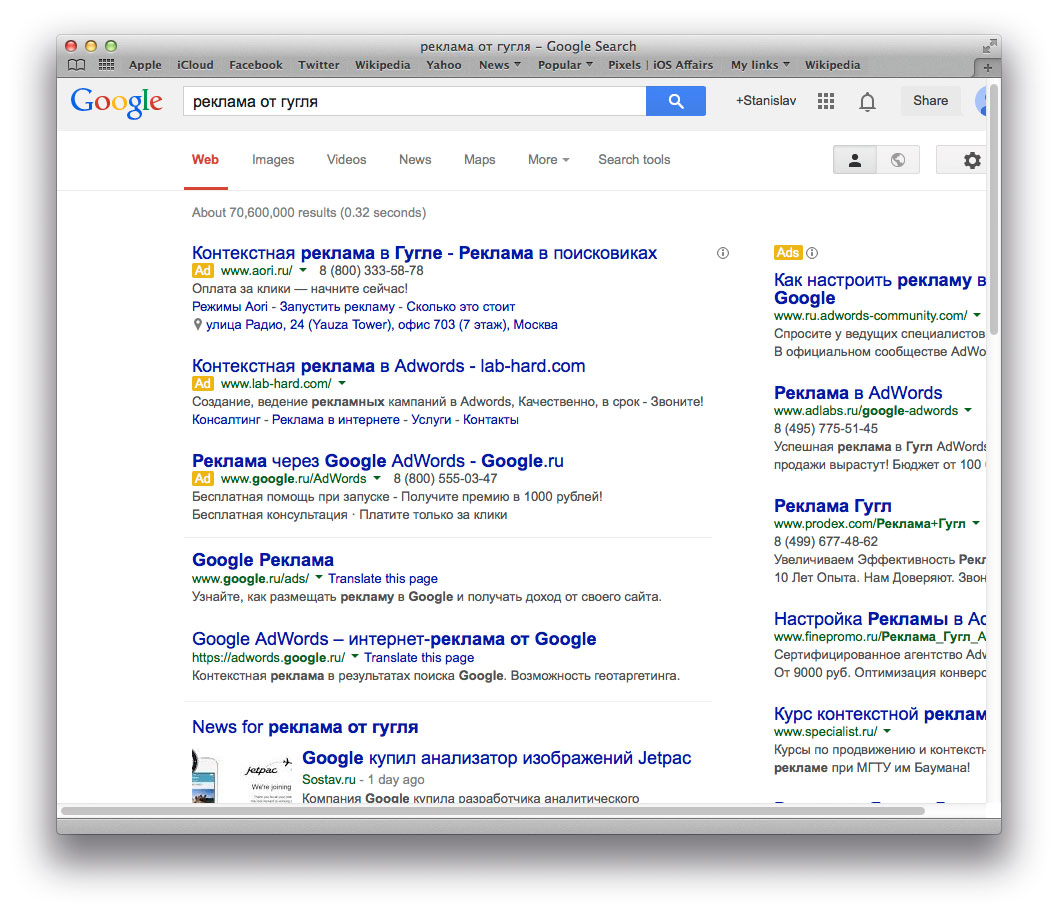
Task: Open Контекстная реклама в Adwords - lab-hard.com
Action: pos(389,366)
